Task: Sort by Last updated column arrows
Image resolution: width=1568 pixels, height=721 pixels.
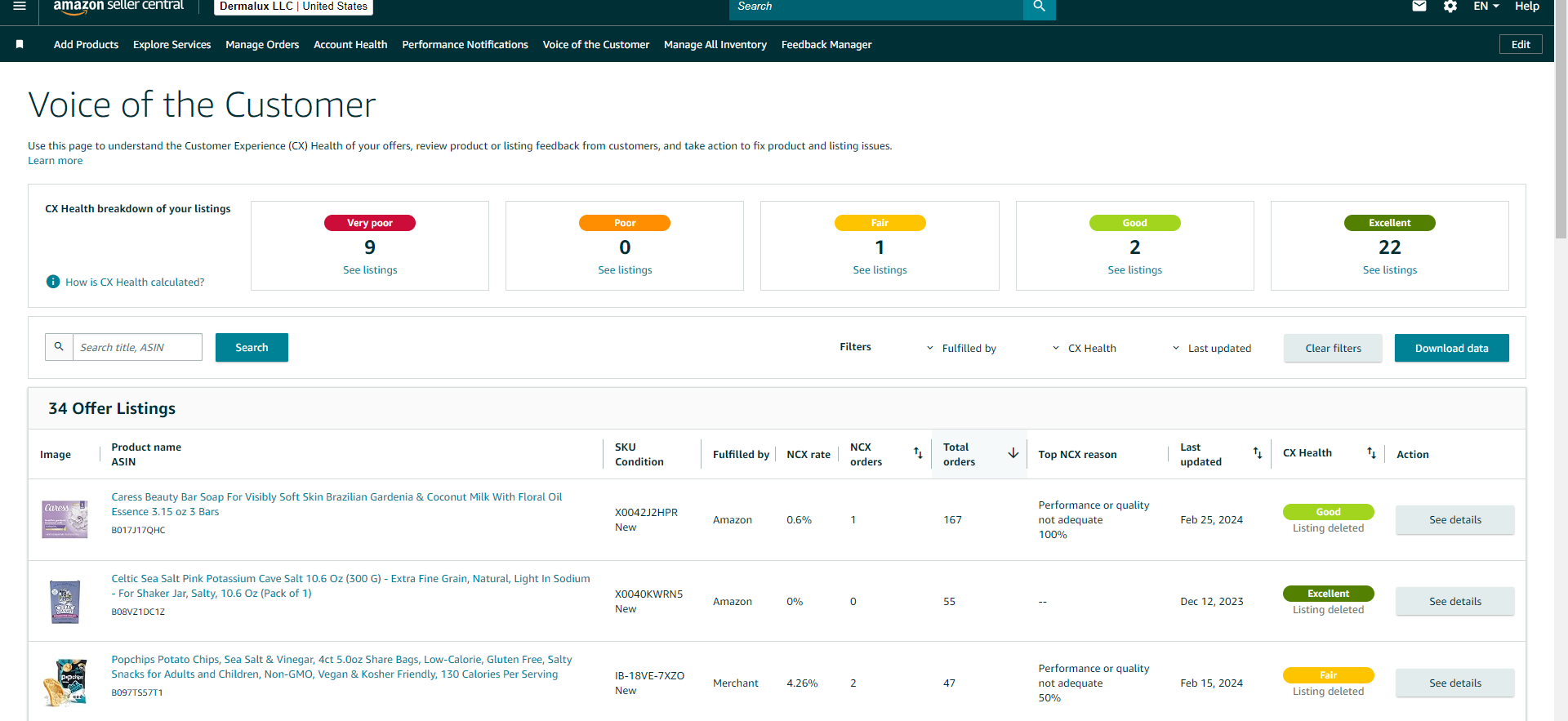Action: [1258, 453]
